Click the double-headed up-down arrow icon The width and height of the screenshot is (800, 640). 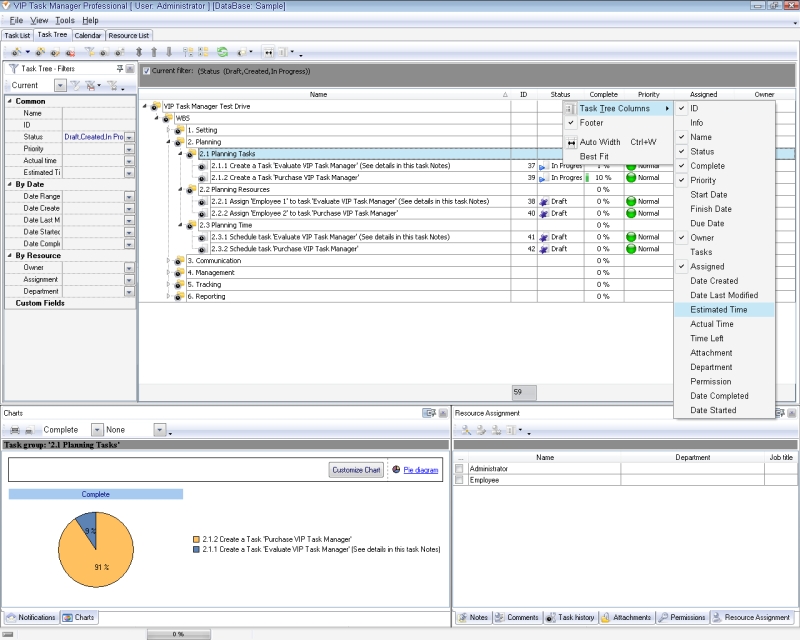139,52
